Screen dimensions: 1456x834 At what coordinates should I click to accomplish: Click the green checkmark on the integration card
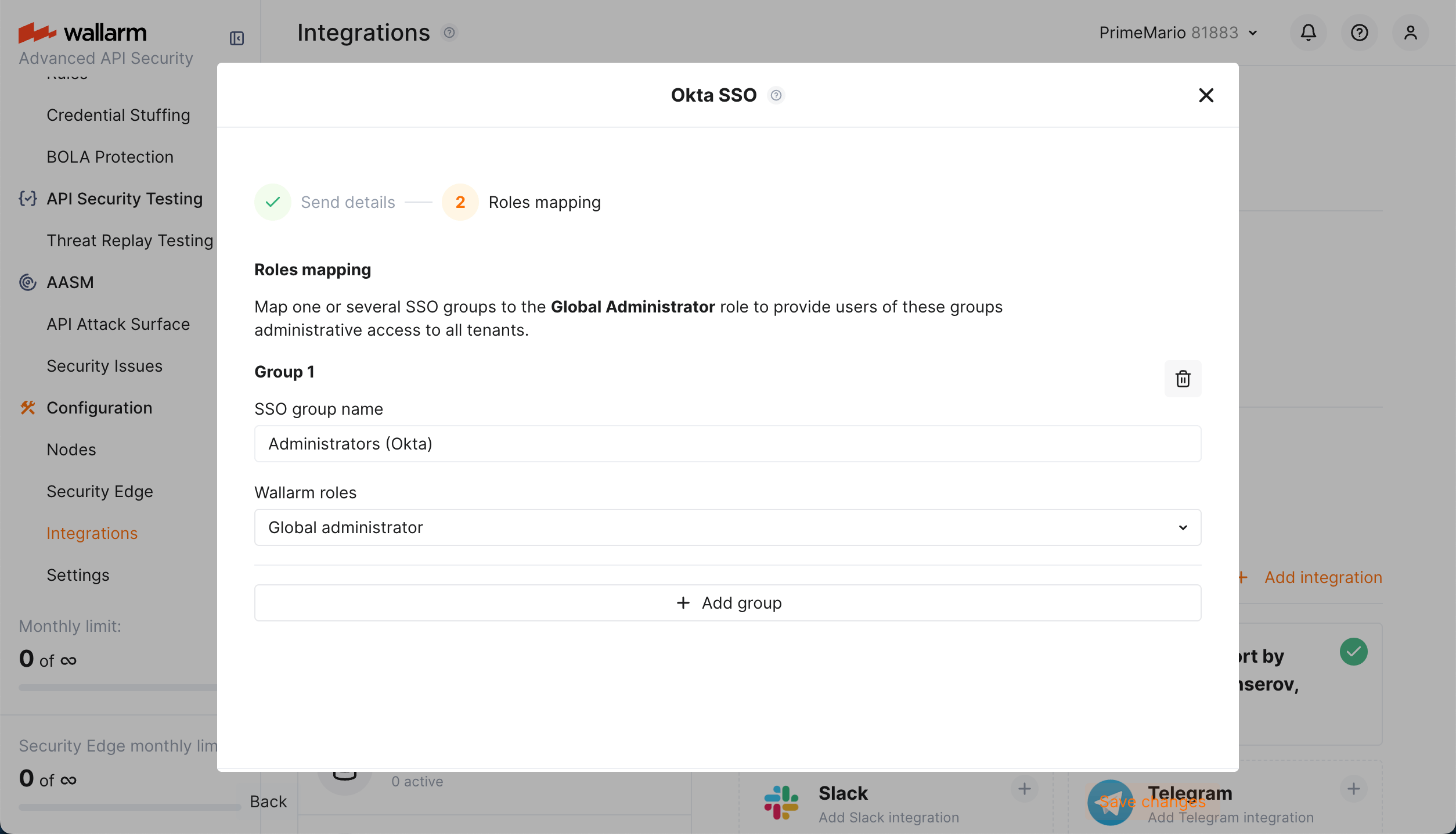1354,652
